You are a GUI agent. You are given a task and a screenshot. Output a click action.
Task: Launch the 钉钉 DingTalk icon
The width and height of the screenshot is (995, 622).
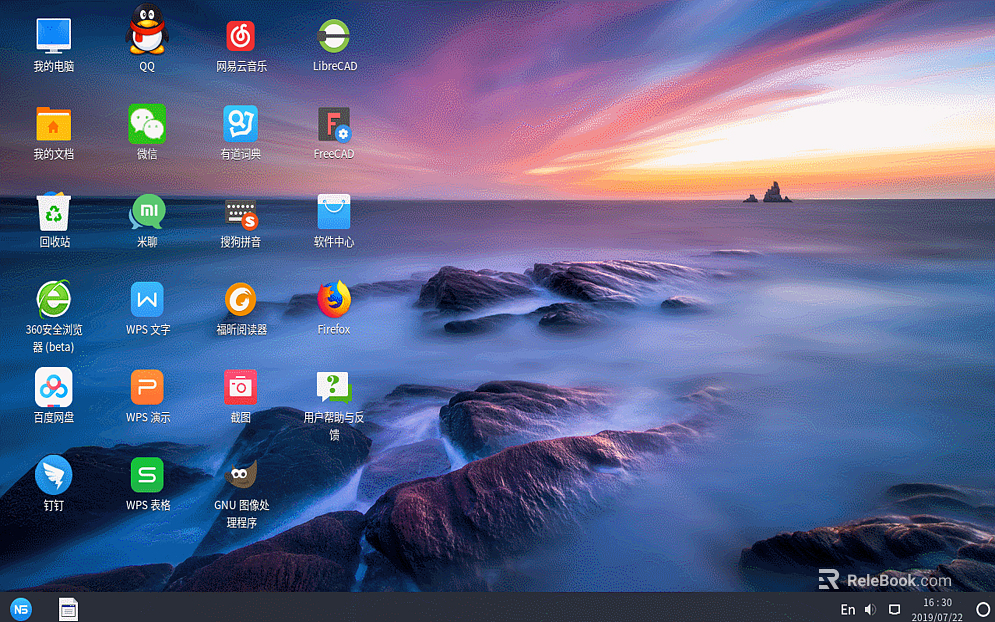click(54, 475)
